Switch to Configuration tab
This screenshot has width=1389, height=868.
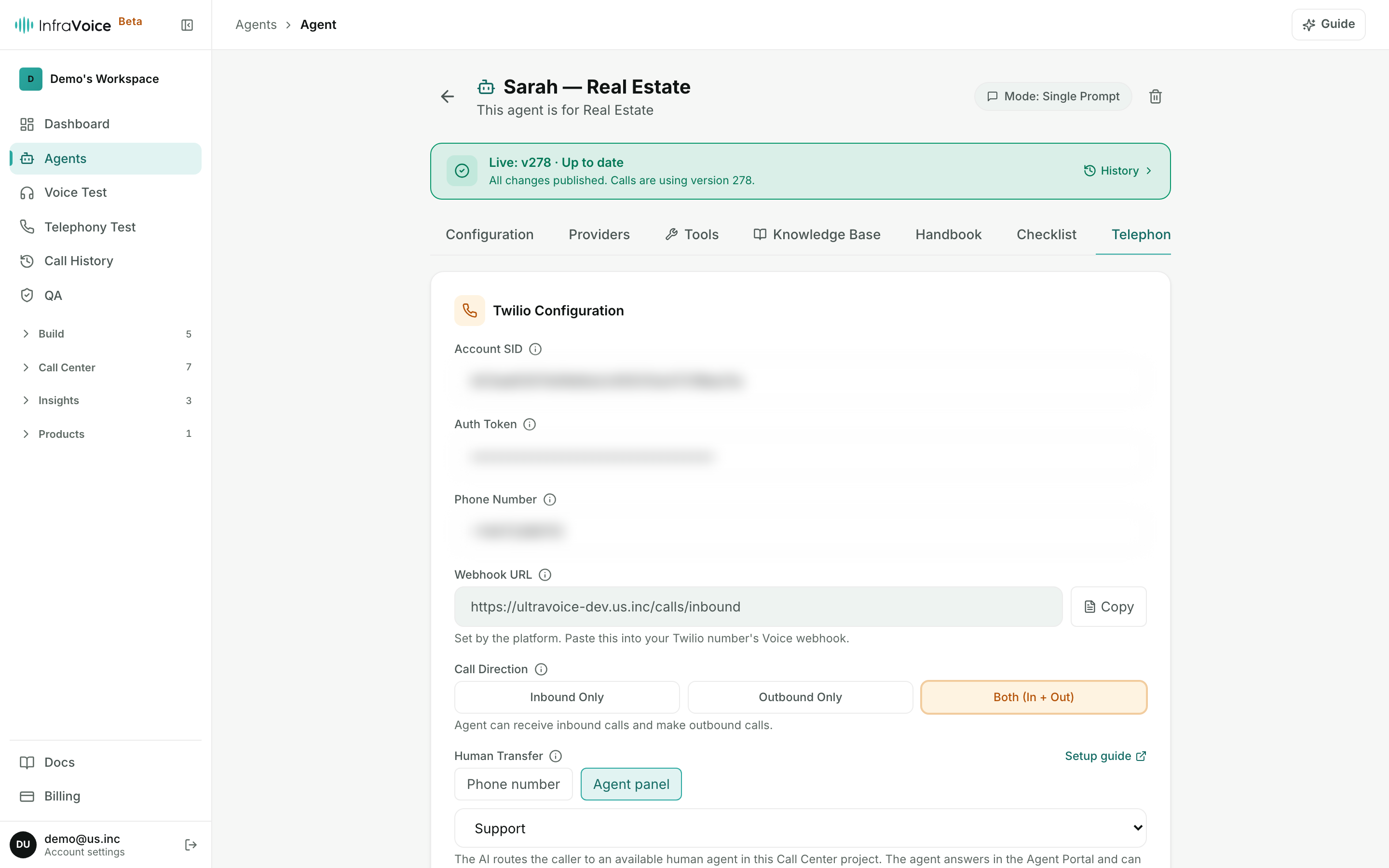tap(490, 234)
